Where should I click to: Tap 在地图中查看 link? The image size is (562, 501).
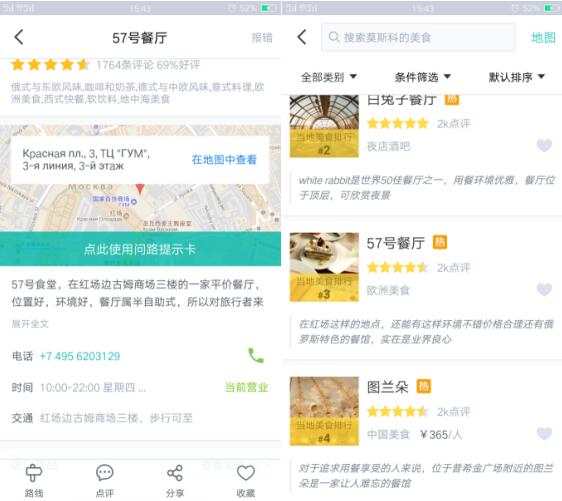(224, 159)
